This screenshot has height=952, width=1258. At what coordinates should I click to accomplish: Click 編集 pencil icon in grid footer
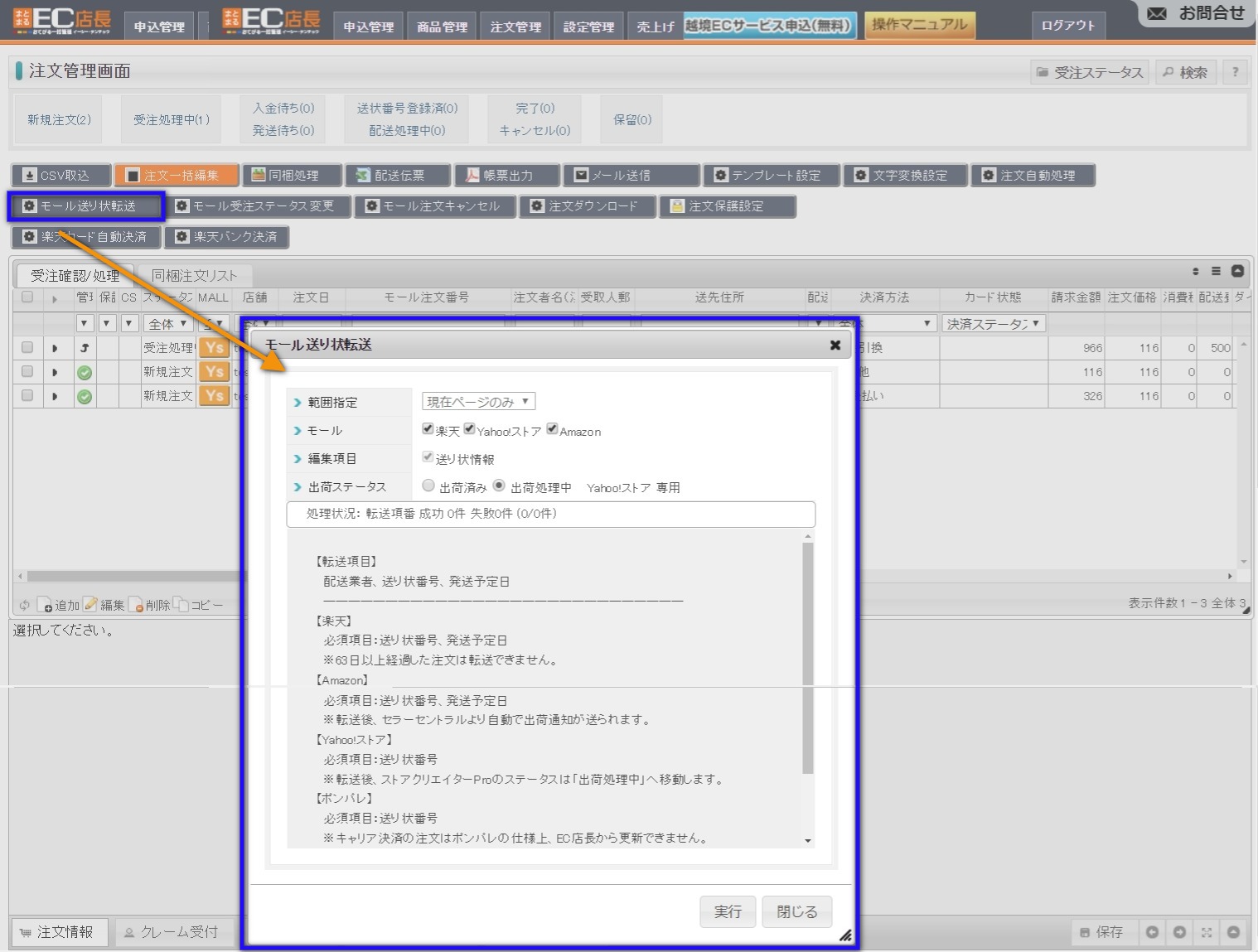tap(90, 605)
